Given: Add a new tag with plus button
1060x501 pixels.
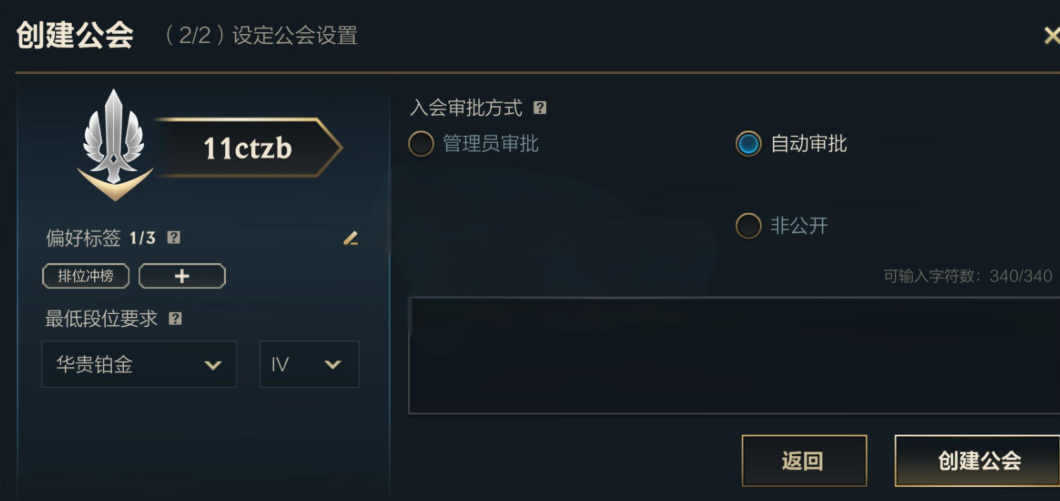Looking at the screenshot, I should tap(182, 276).
